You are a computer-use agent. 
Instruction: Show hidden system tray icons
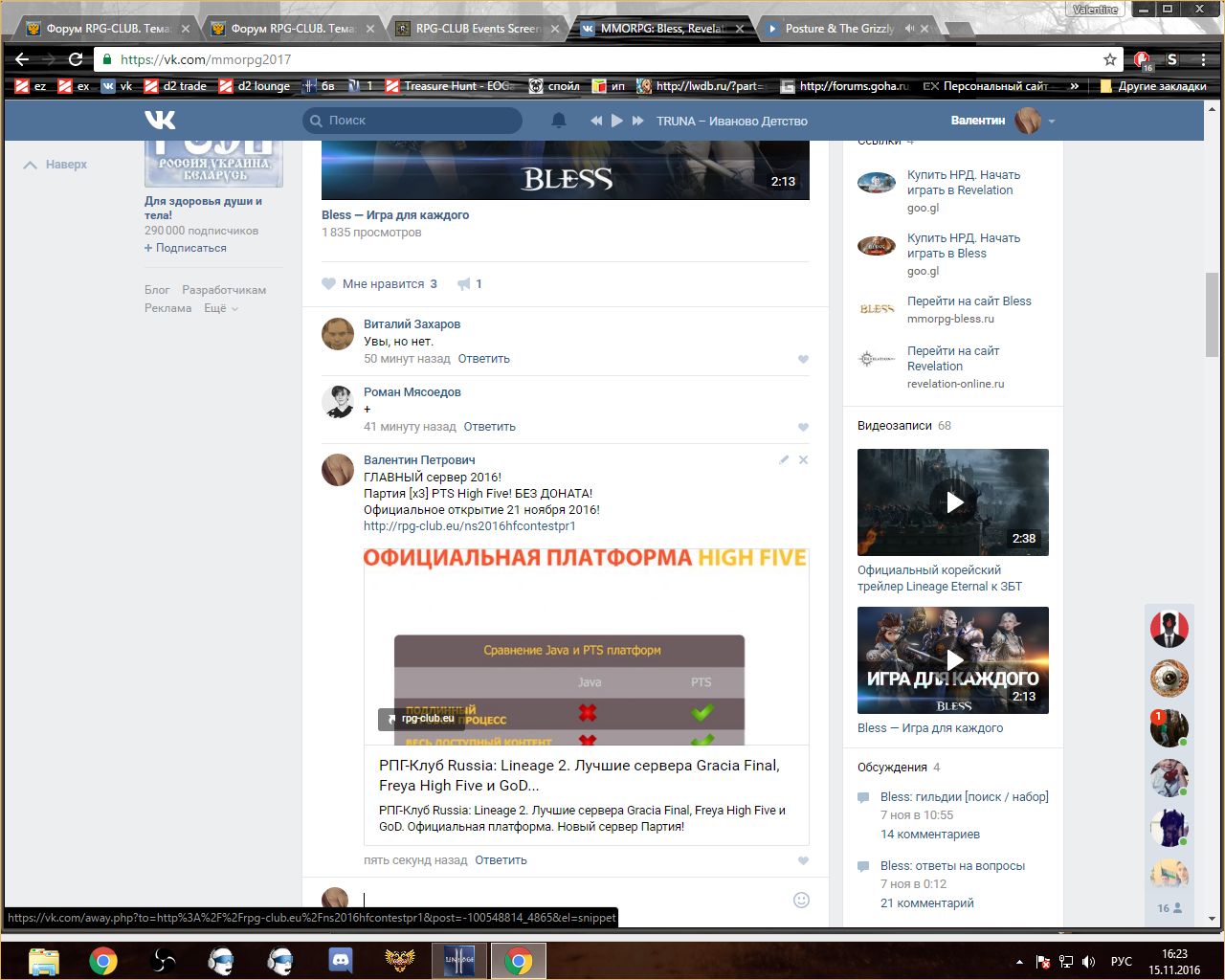click(1019, 962)
